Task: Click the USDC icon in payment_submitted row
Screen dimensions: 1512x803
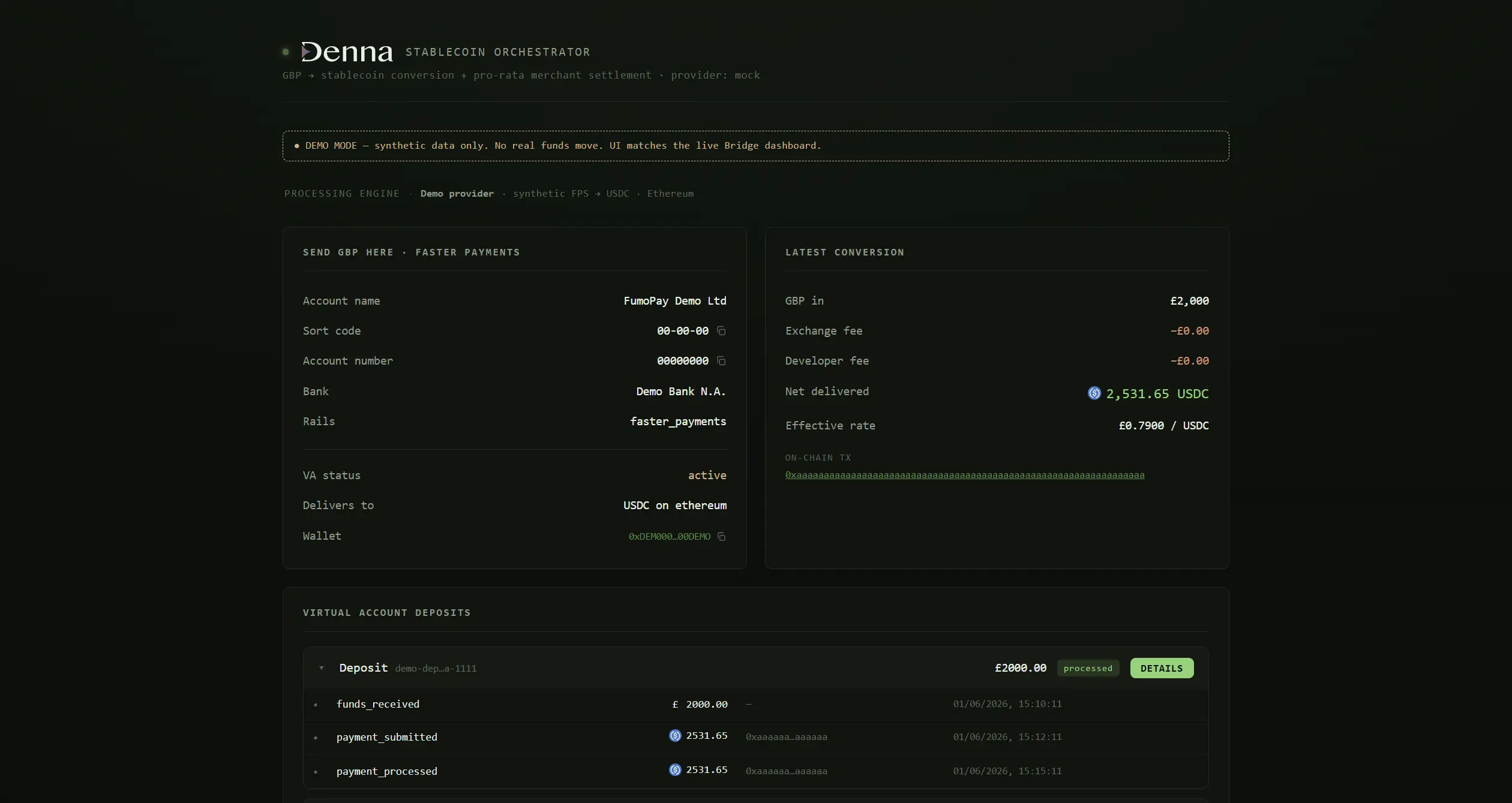Action: point(675,736)
